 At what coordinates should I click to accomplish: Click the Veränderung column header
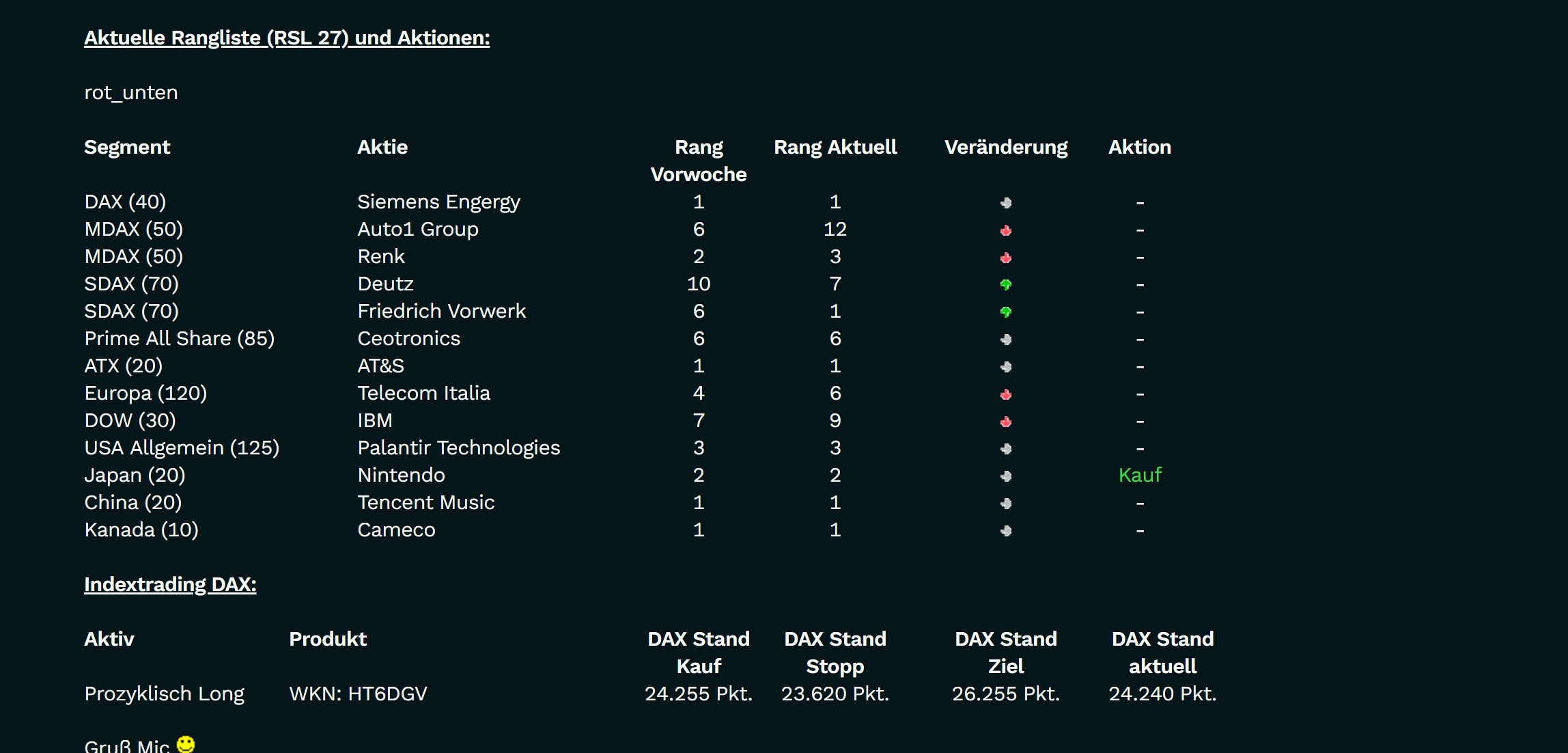pyautogui.click(x=1006, y=148)
